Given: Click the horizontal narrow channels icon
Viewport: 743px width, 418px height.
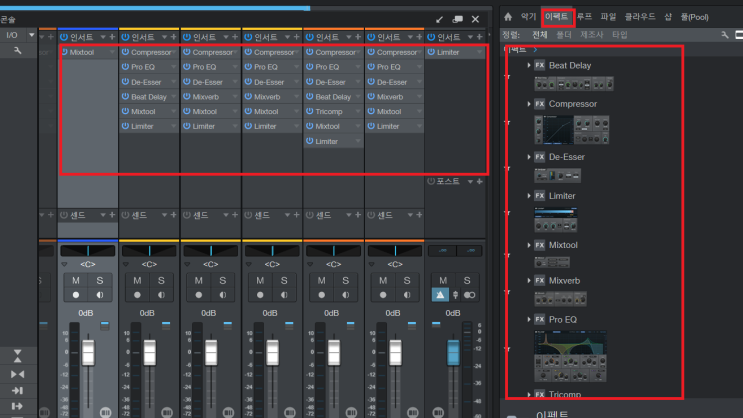Looking at the screenshot, I should point(18,374).
